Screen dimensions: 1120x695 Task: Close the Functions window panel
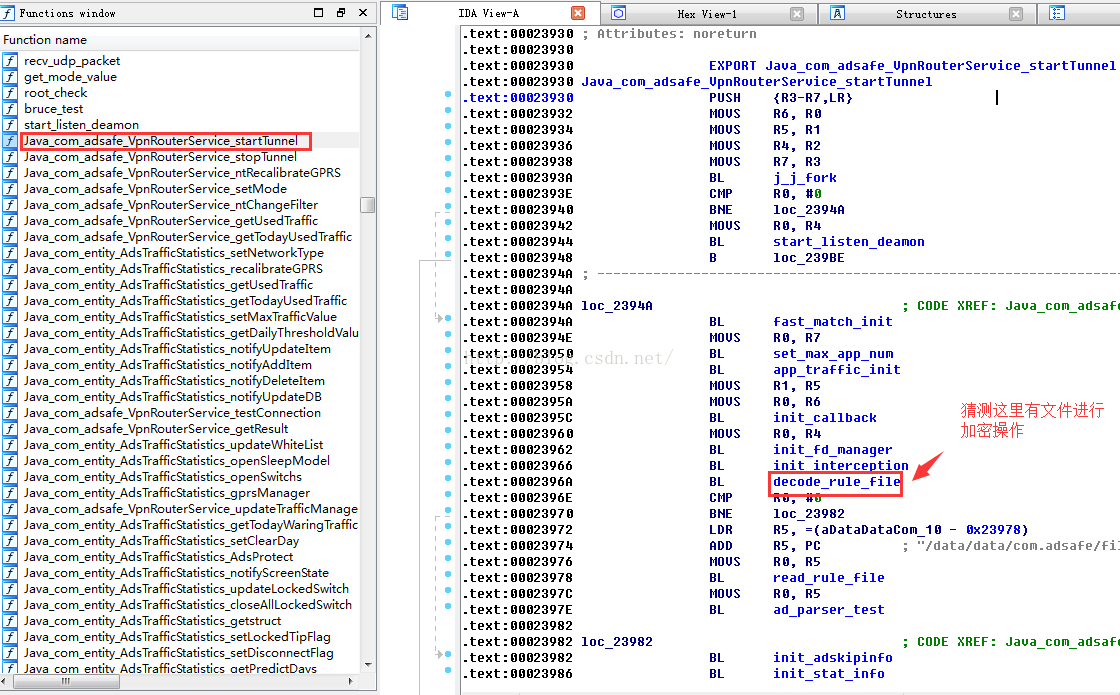[x=363, y=13]
